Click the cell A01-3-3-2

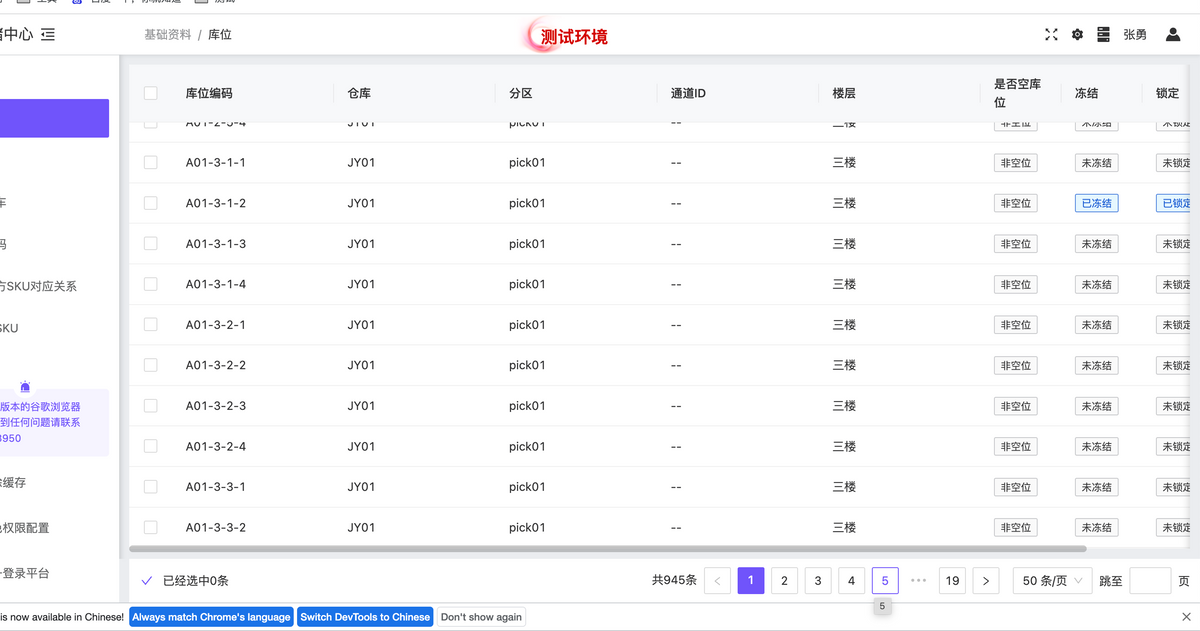point(216,527)
